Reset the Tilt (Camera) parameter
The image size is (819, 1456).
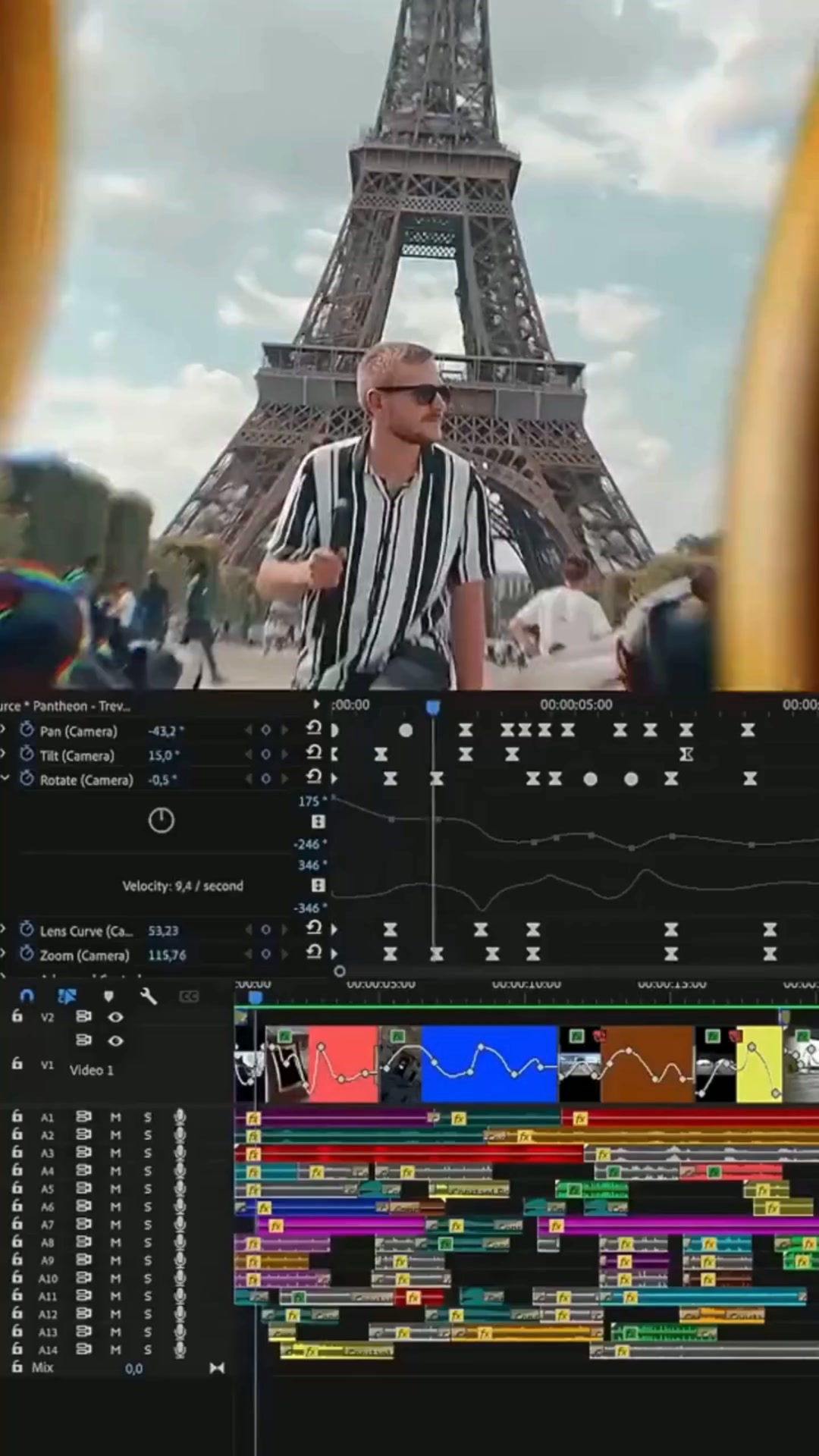(314, 753)
